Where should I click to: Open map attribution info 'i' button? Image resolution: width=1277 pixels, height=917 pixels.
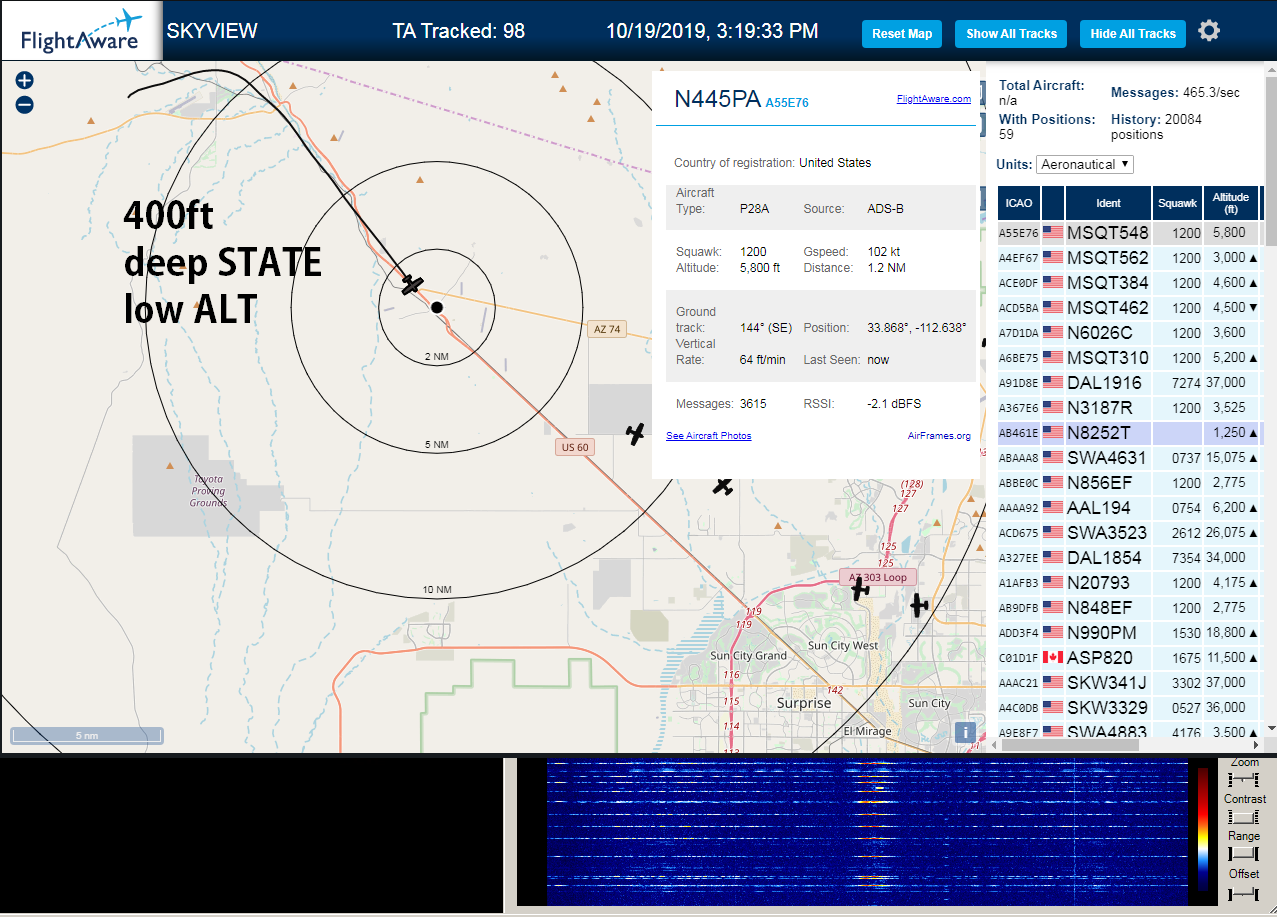click(965, 732)
